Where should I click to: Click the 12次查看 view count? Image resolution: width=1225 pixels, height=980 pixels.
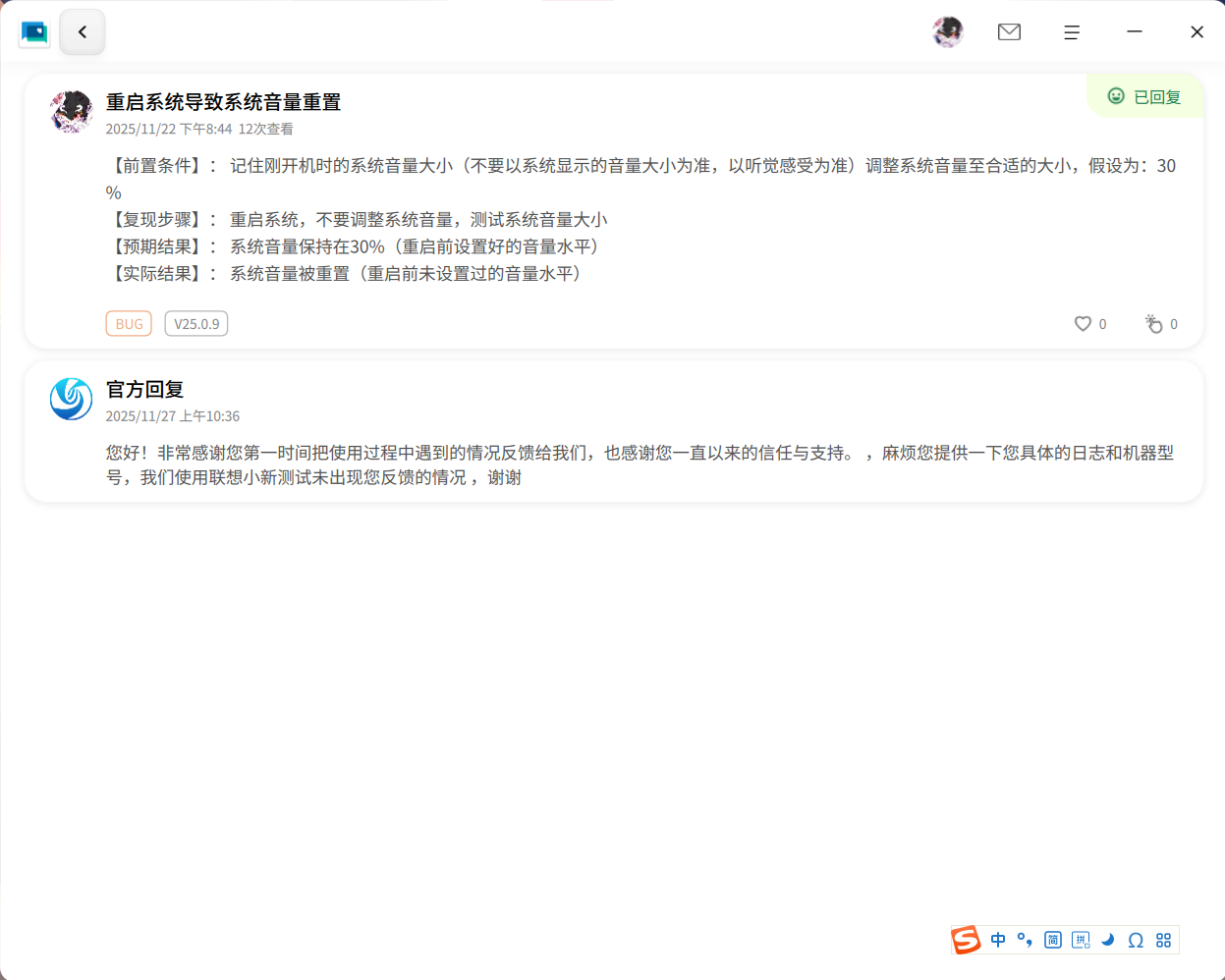coord(265,129)
